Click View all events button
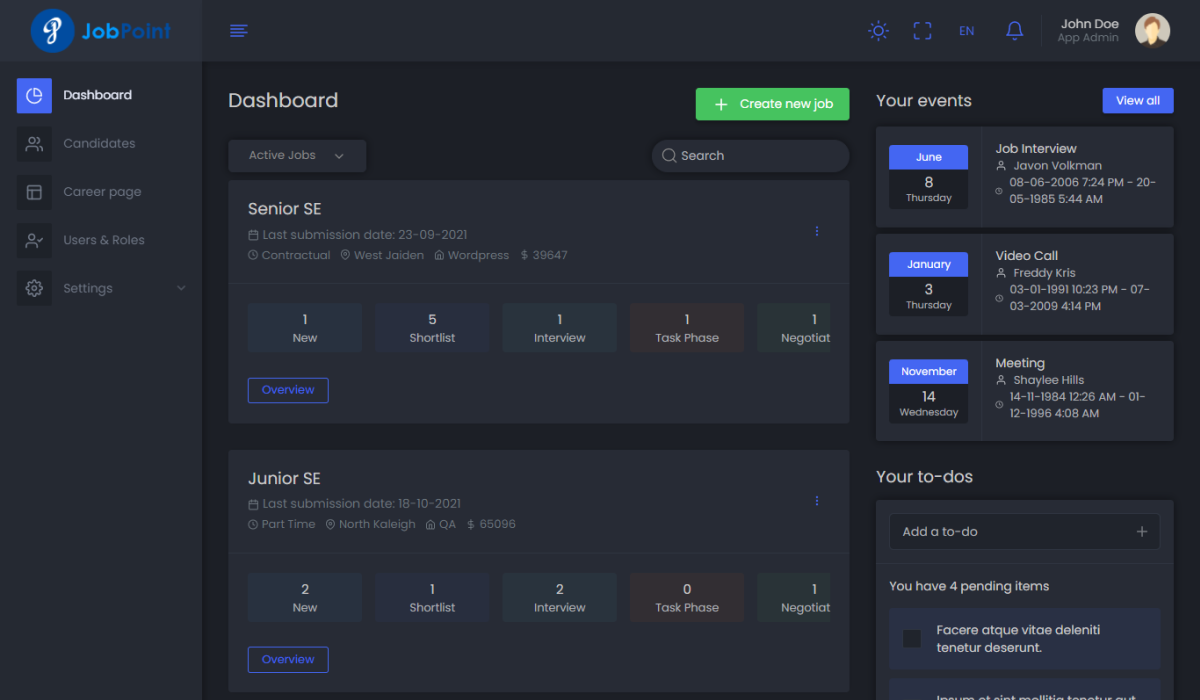This screenshot has height=700, width=1200. [1137, 101]
